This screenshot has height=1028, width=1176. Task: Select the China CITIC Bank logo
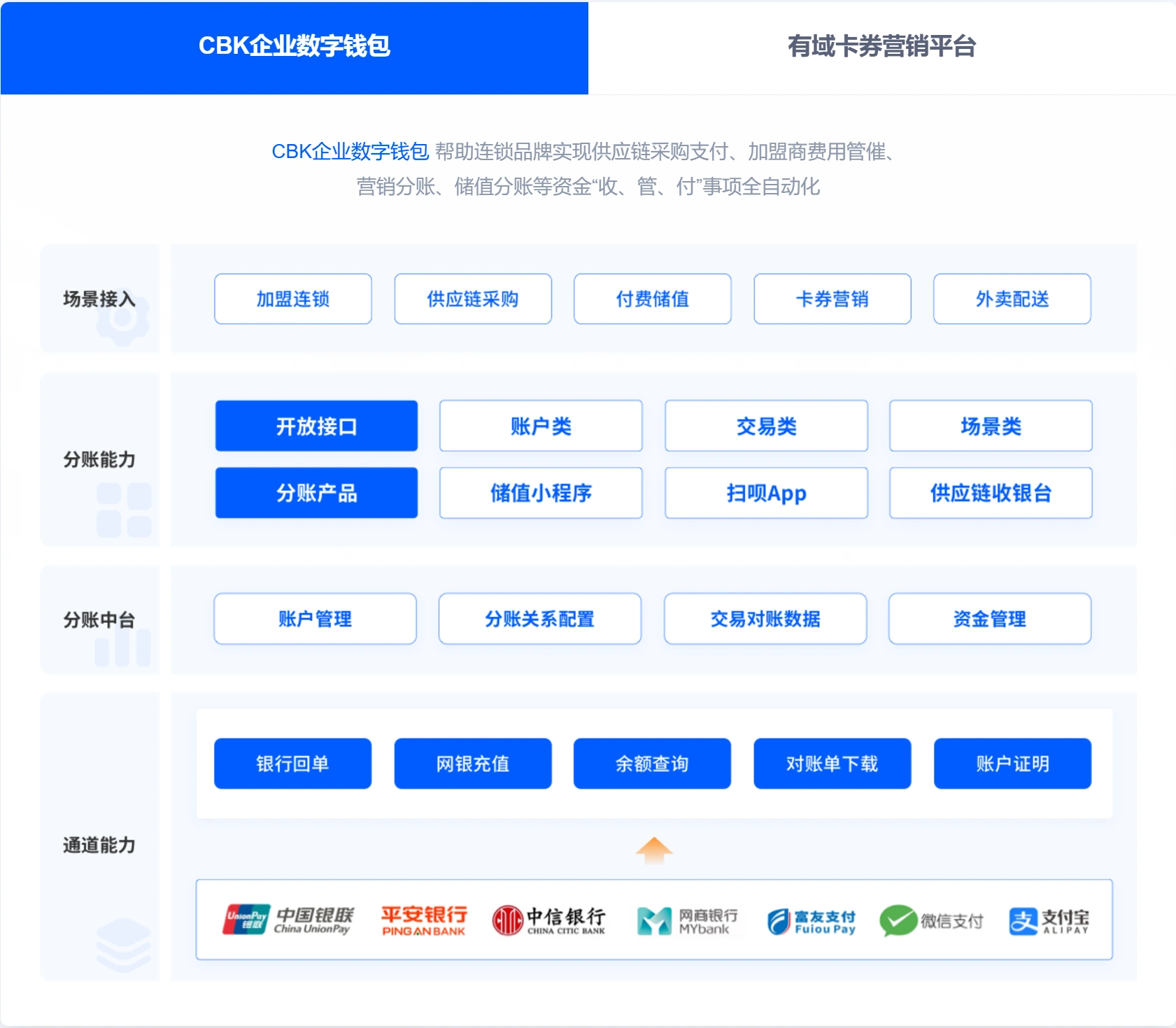tap(549, 920)
